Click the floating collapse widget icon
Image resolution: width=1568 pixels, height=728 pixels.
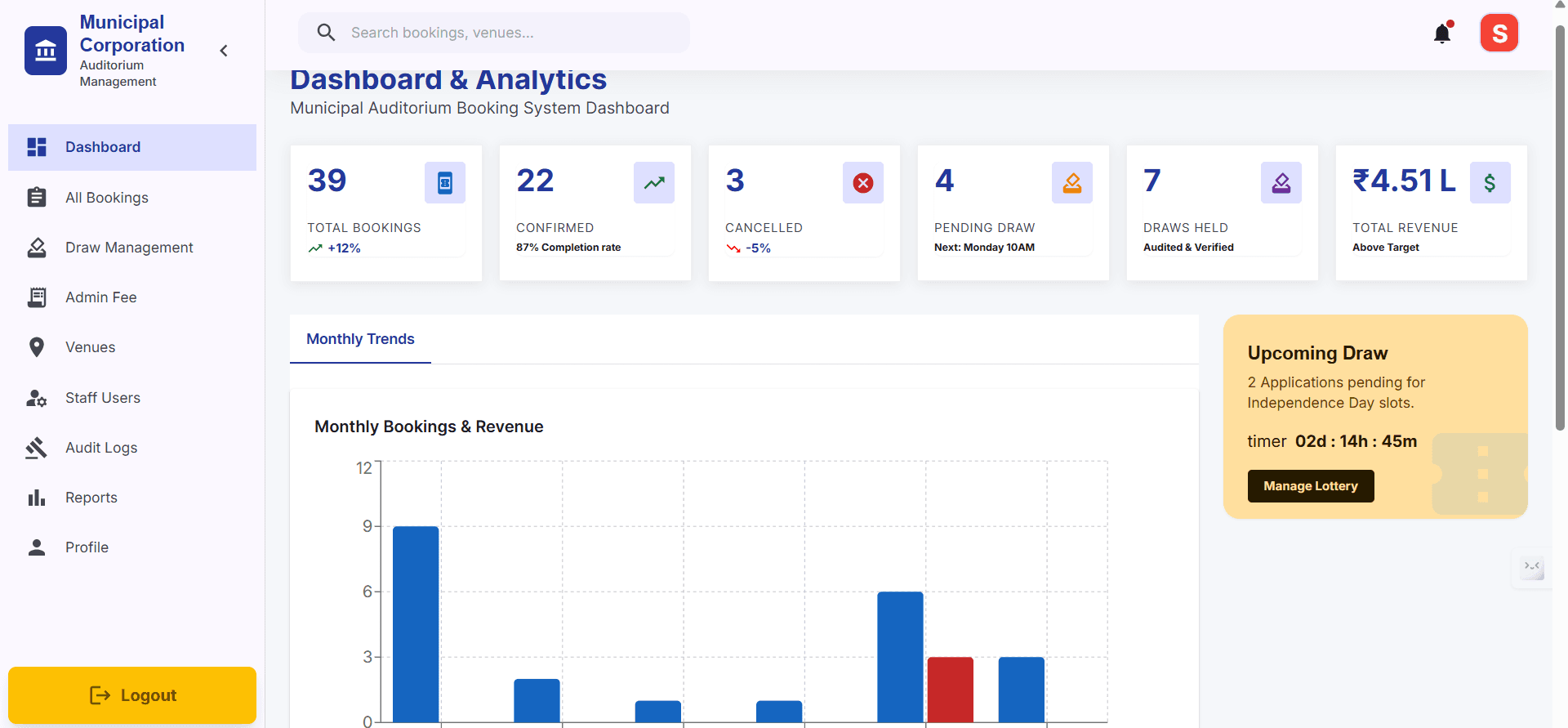(x=1532, y=567)
